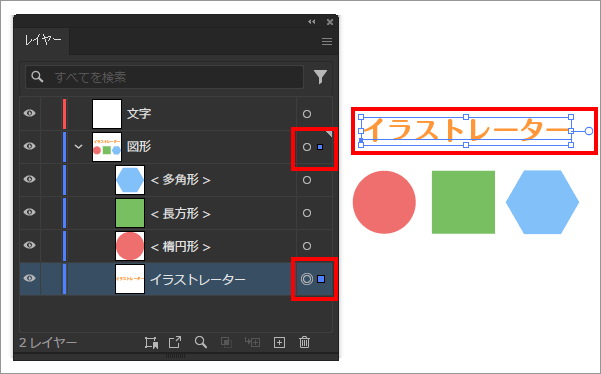Viewport: 601px width, 374px height.
Task: Collapse panel with double-arrow icon
Action: [x=312, y=22]
